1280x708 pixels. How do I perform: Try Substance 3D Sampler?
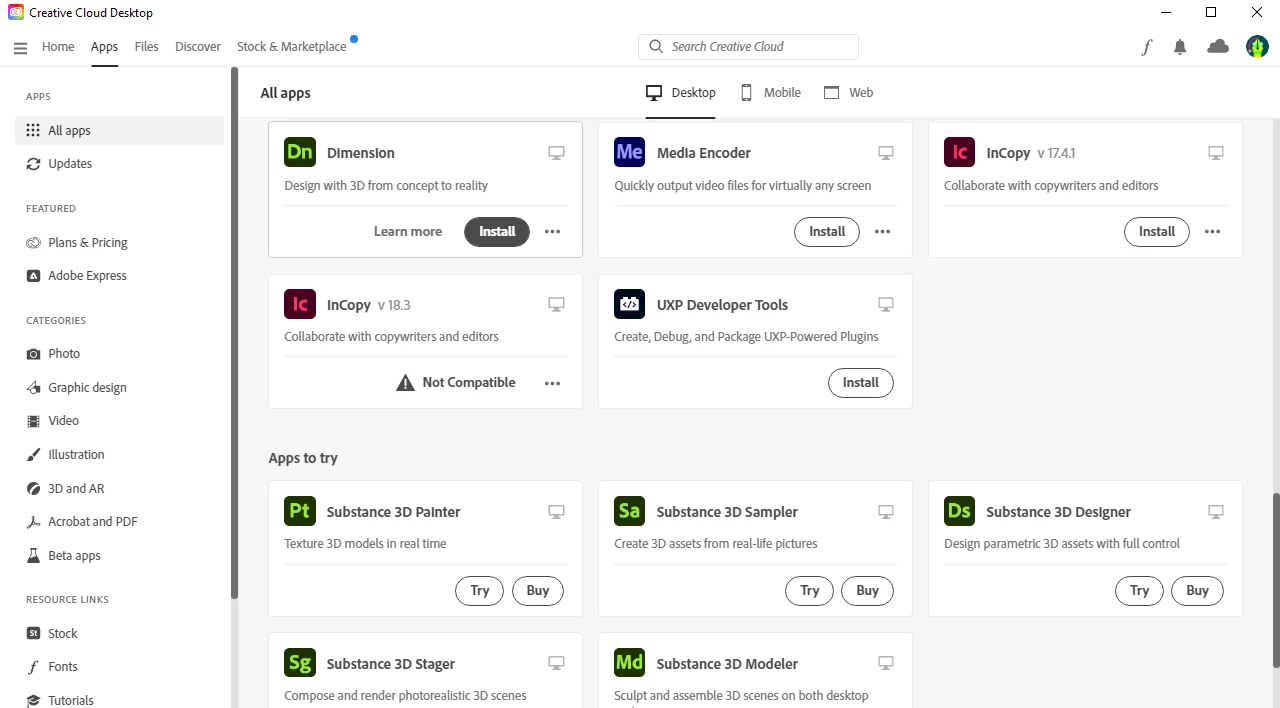pos(810,591)
